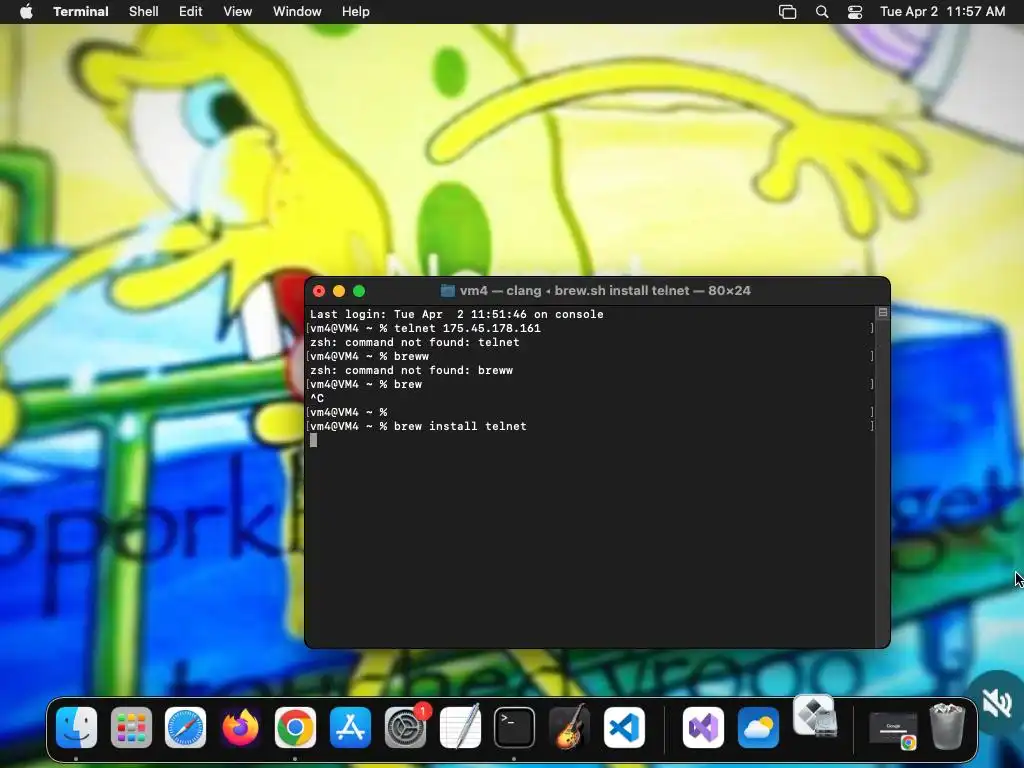Open the Terminal application menu
1024x768 pixels.
point(81,12)
